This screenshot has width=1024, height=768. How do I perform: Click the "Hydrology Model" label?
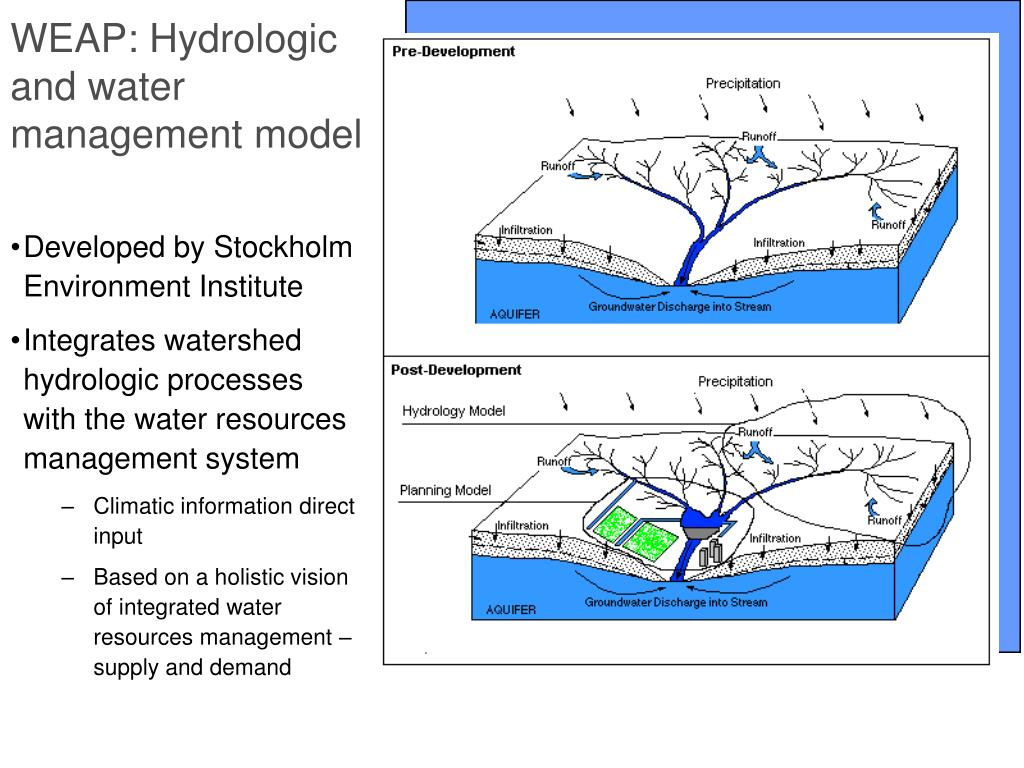[x=454, y=411]
